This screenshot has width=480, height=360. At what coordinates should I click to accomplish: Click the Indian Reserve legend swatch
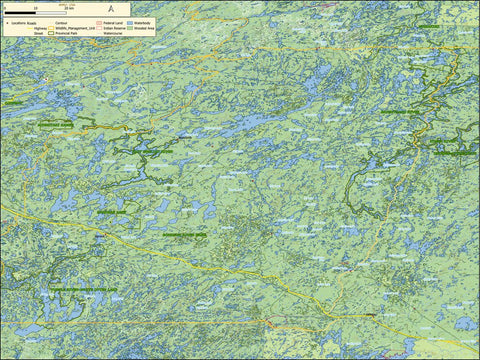(99, 28)
